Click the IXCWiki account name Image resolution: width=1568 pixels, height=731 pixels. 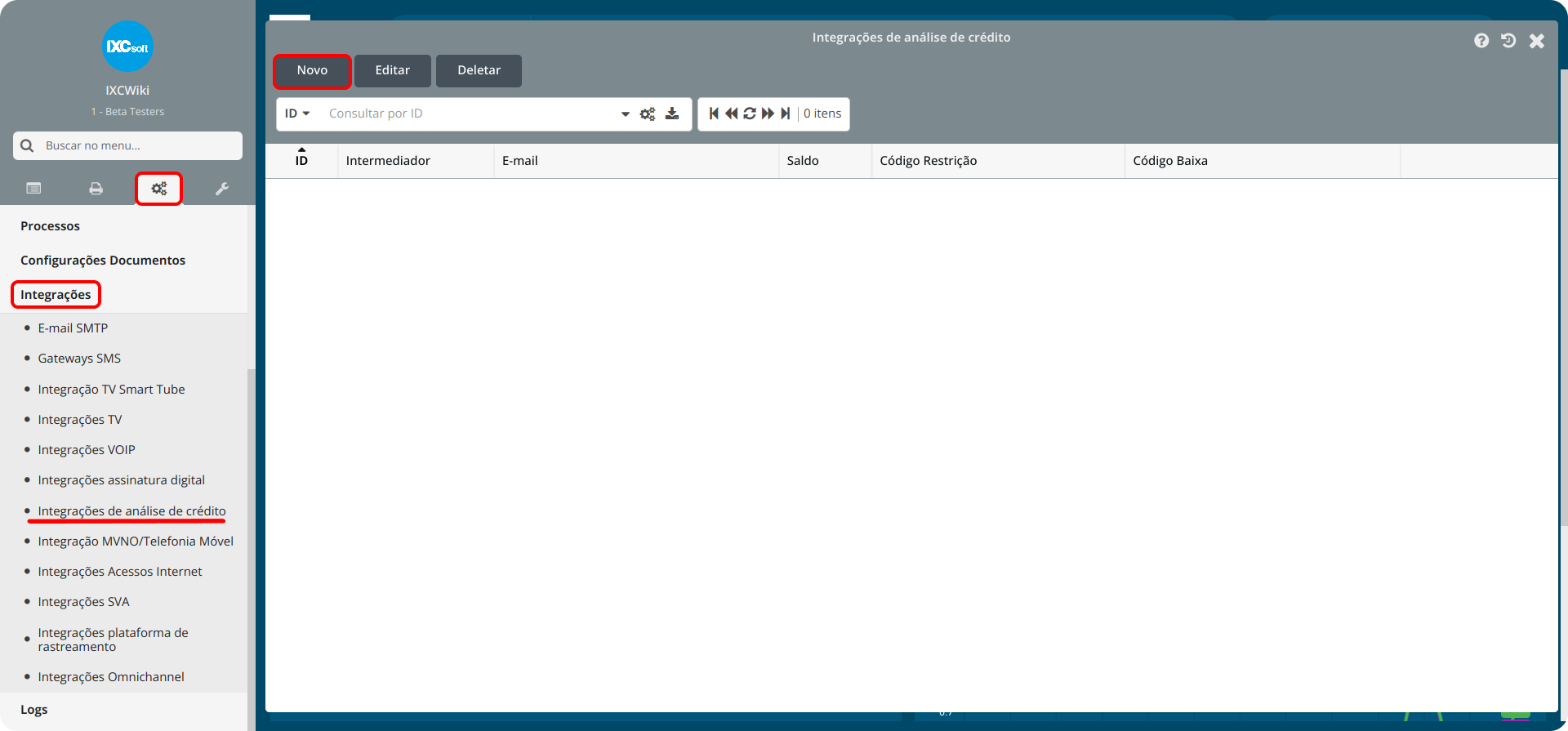(x=127, y=91)
